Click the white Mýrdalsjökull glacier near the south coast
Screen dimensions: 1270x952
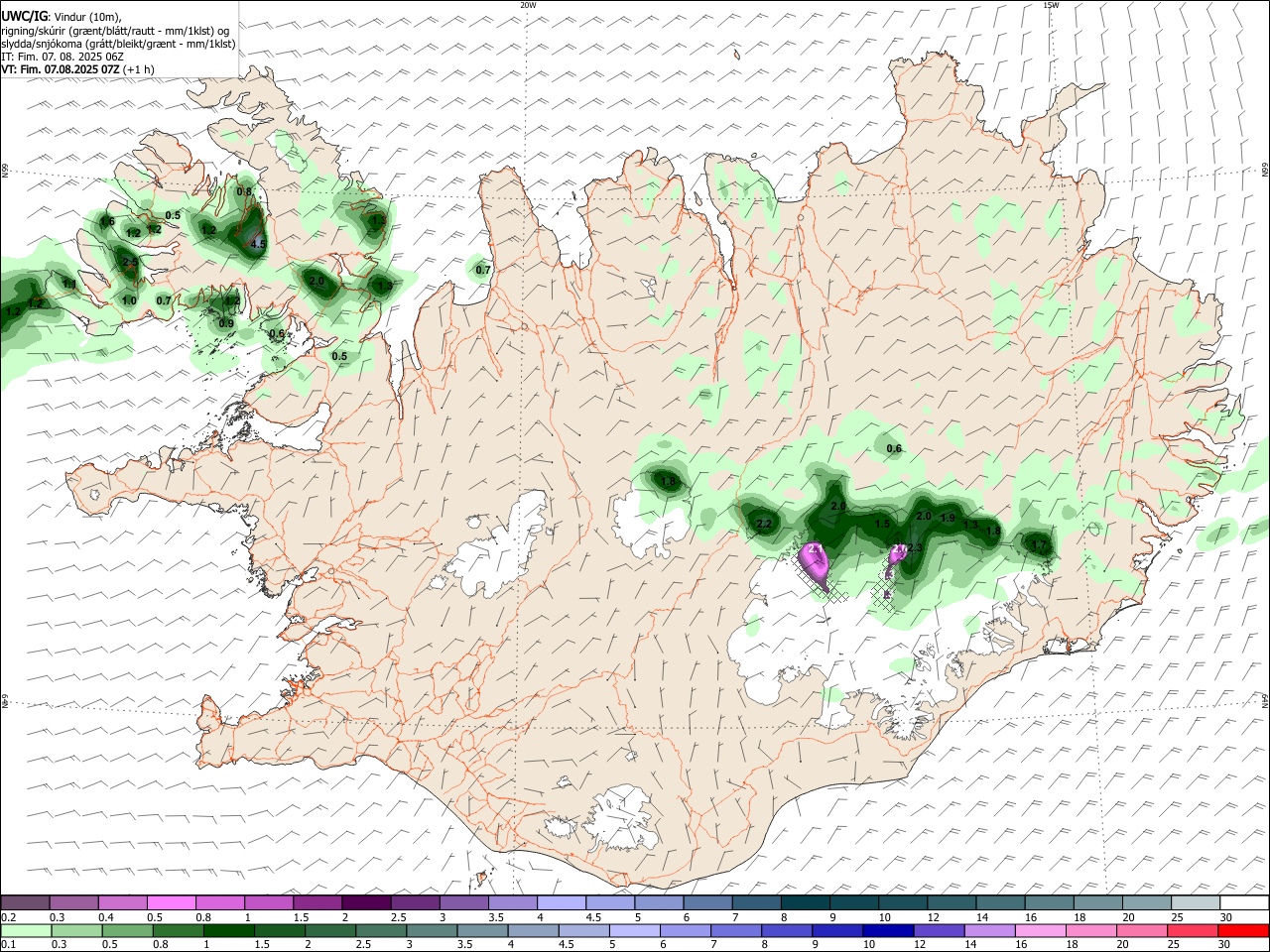point(620,820)
